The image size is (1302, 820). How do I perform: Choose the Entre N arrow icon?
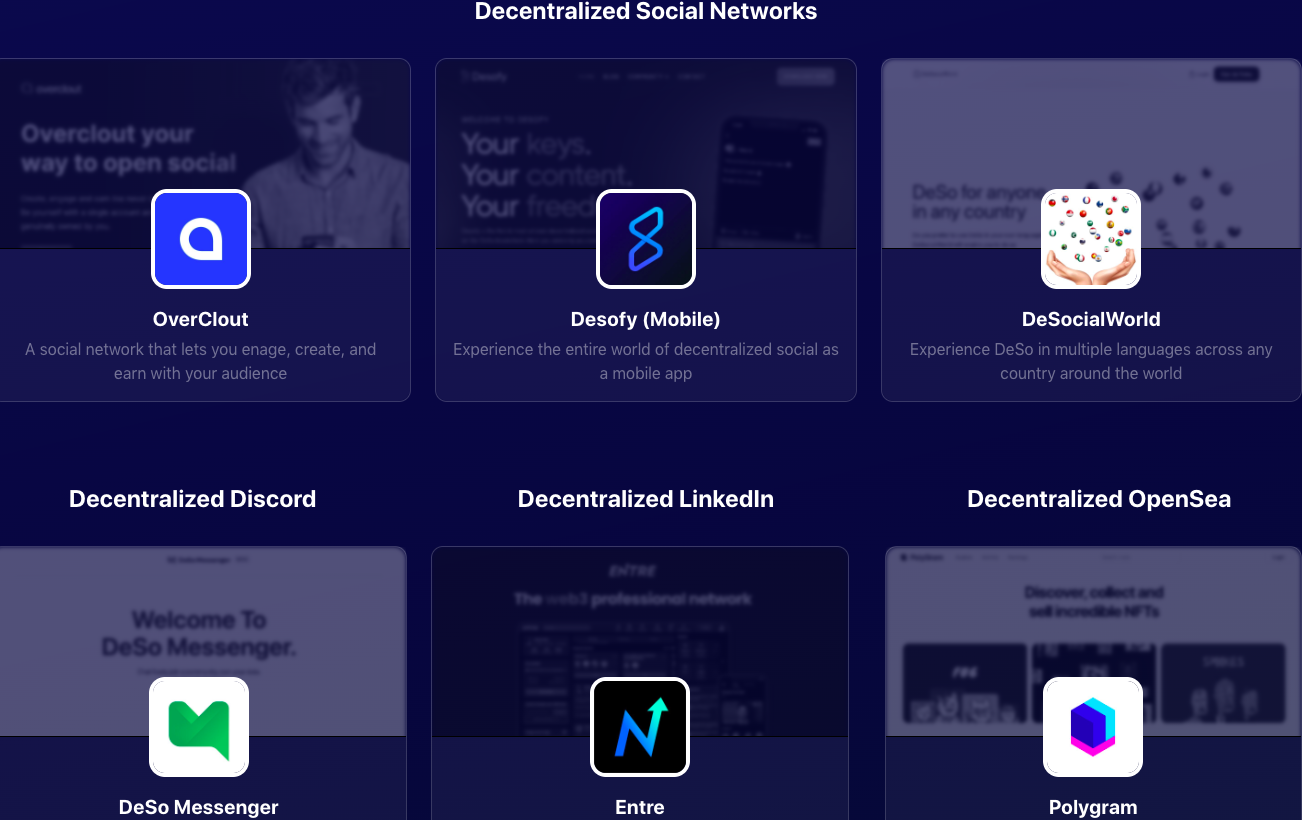pyautogui.click(x=640, y=727)
